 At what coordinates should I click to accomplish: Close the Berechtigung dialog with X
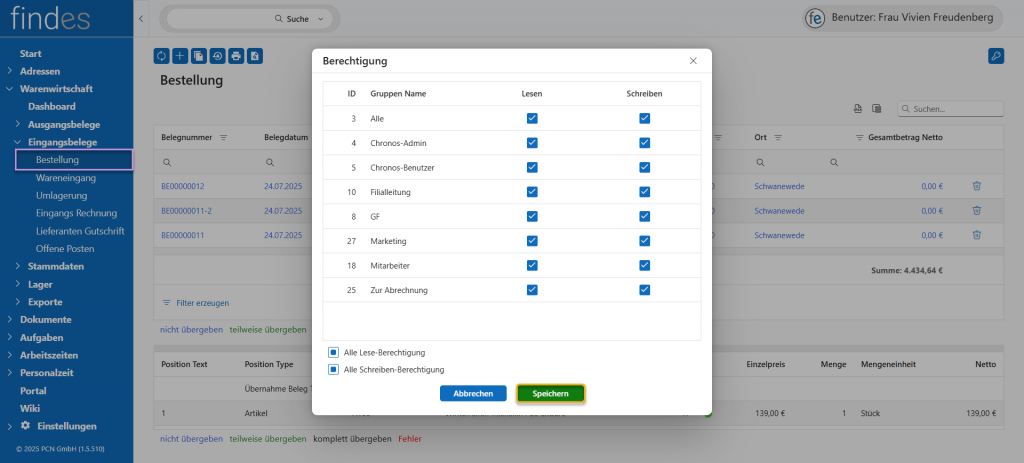tap(693, 61)
